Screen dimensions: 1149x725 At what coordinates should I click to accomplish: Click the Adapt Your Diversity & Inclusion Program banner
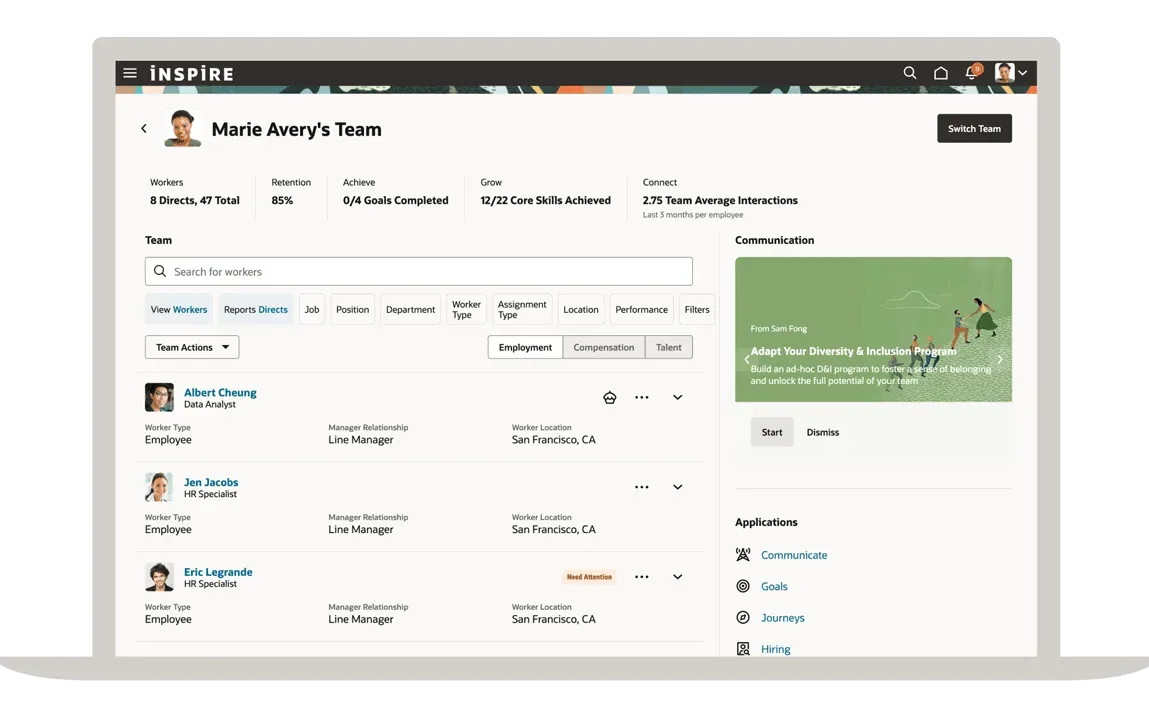[873, 329]
